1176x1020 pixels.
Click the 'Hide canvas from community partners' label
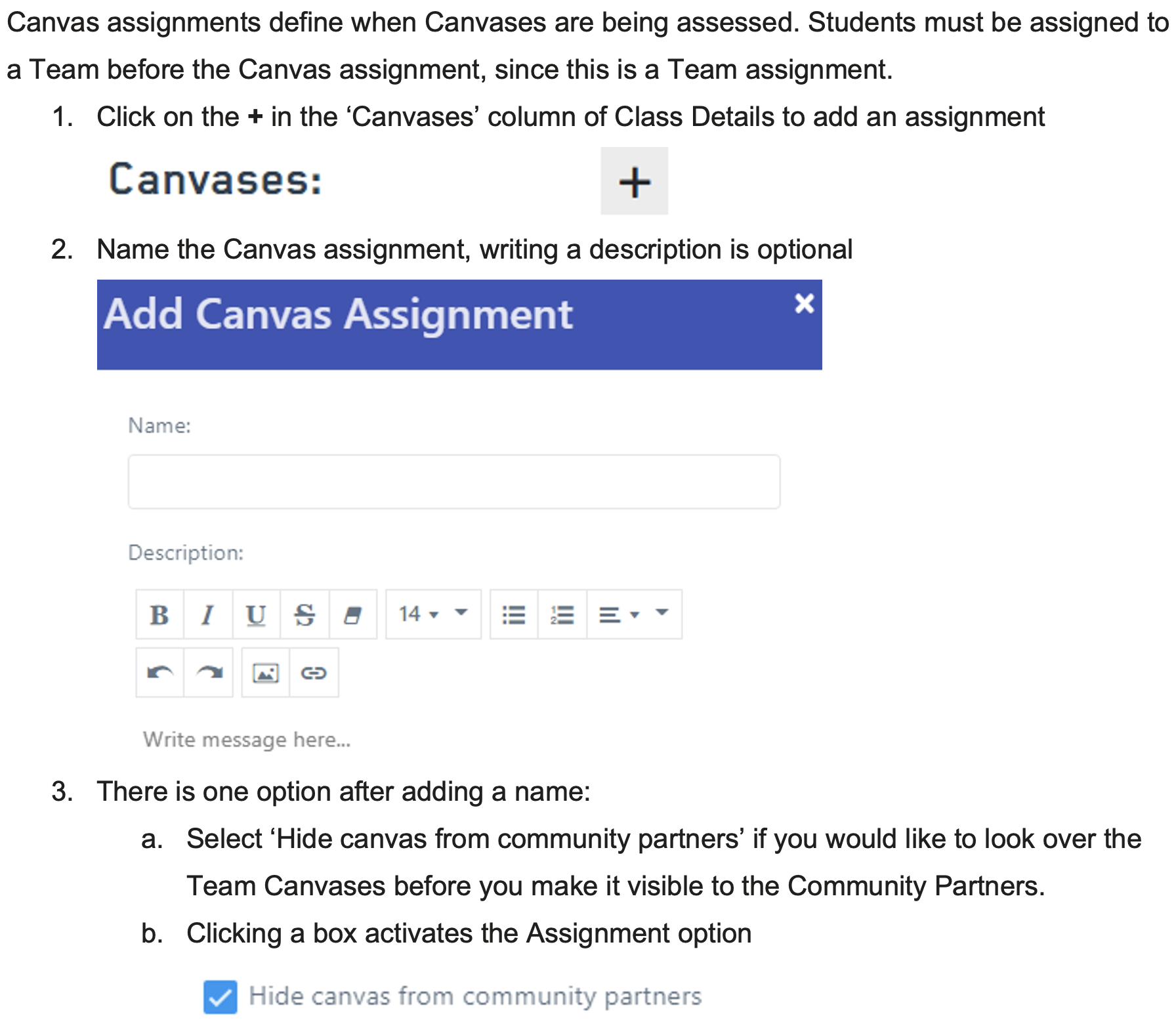(475, 996)
